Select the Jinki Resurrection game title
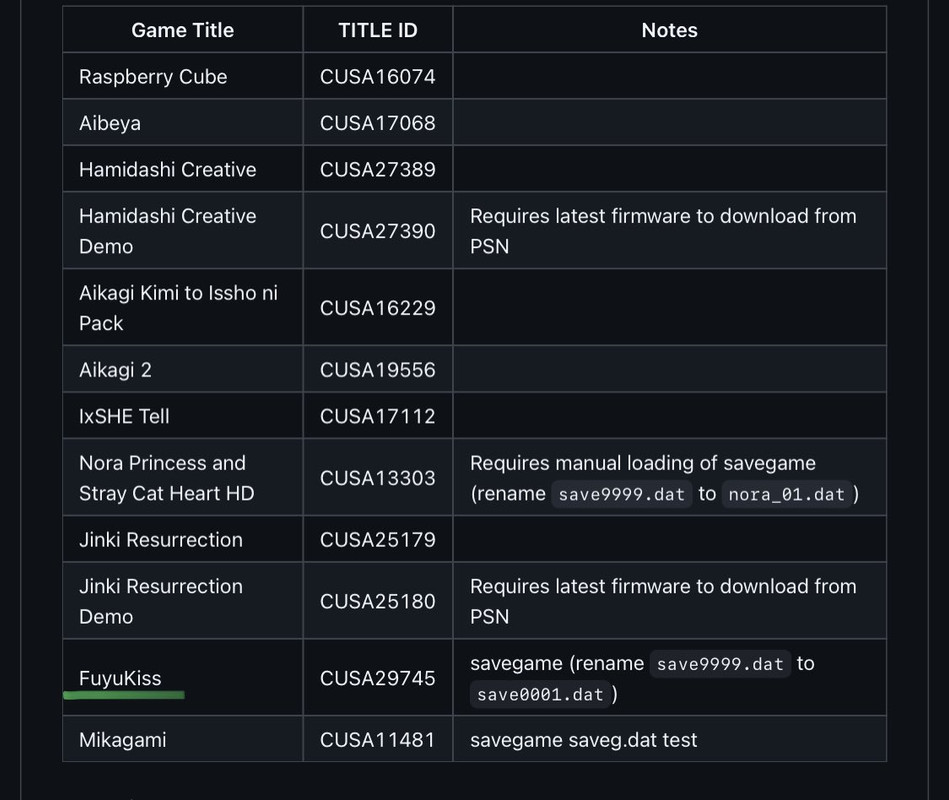Image resolution: width=949 pixels, height=800 pixels. pos(160,540)
